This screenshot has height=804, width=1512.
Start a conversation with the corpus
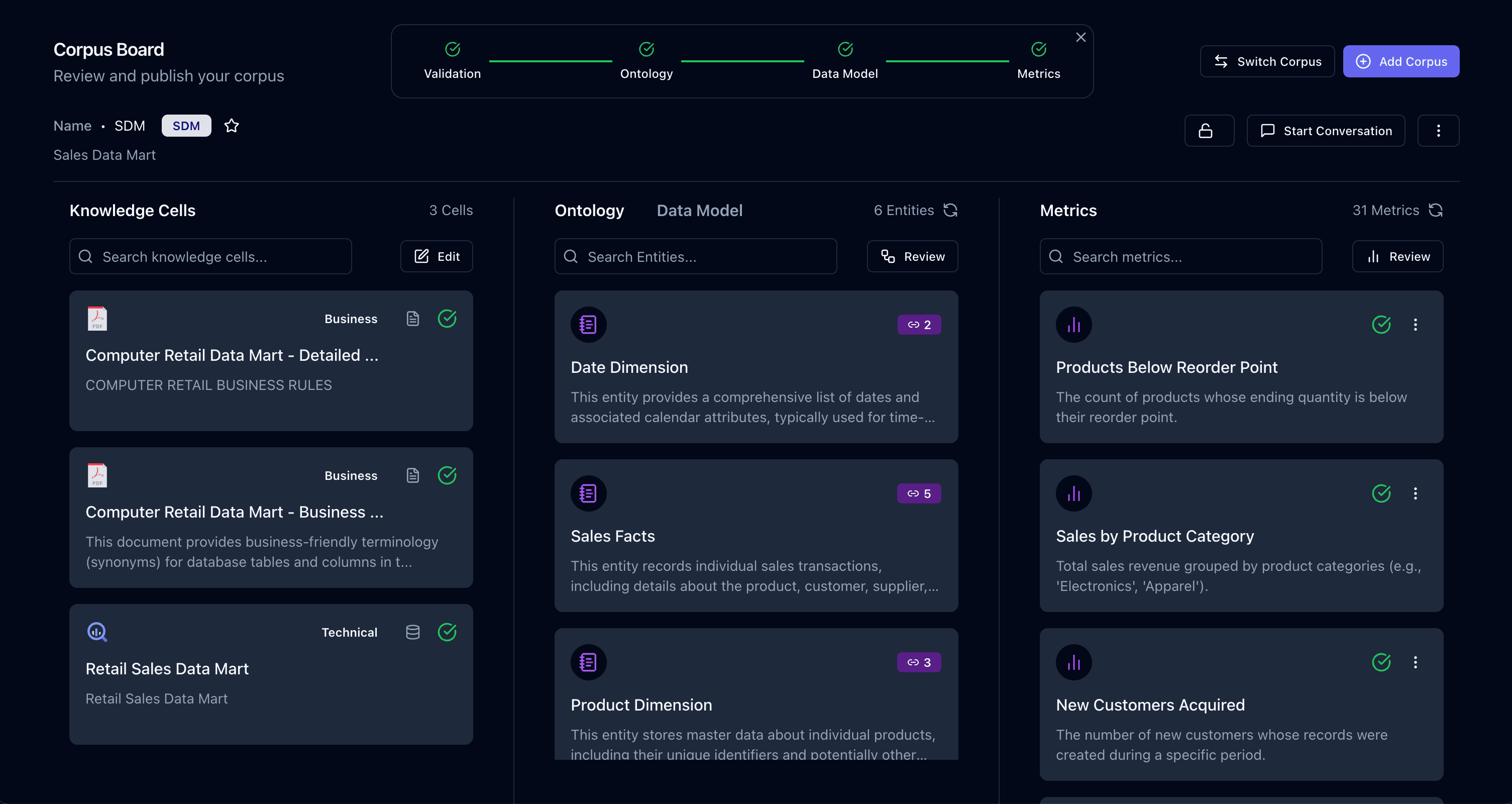[x=1326, y=130]
